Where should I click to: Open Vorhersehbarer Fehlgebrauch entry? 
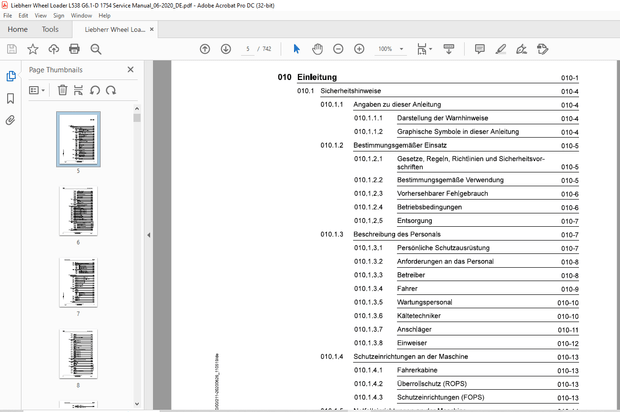tap(442, 193)
